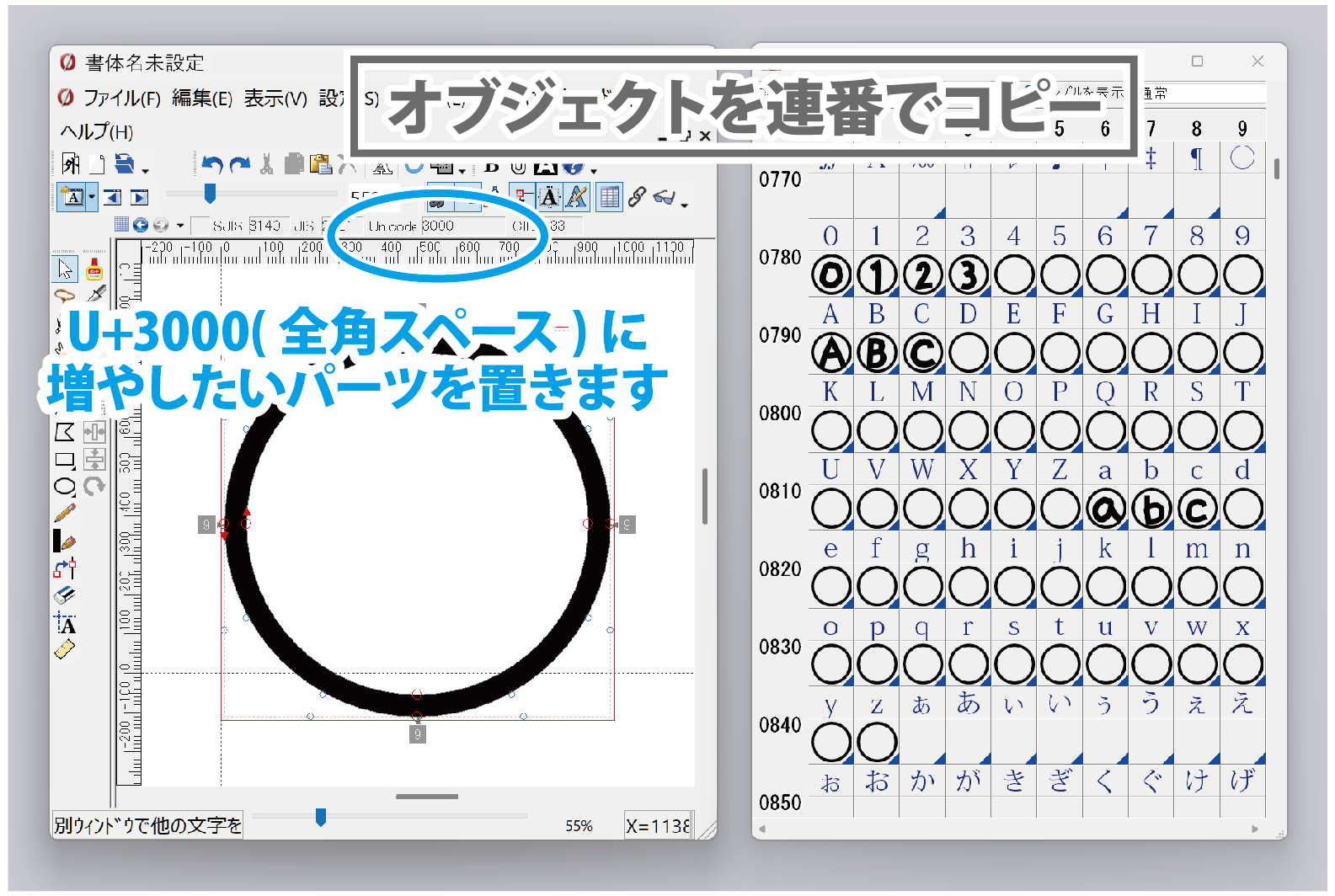Select the ruler measuring tool
Screen dimensions: 1335x896
point(65,649)
